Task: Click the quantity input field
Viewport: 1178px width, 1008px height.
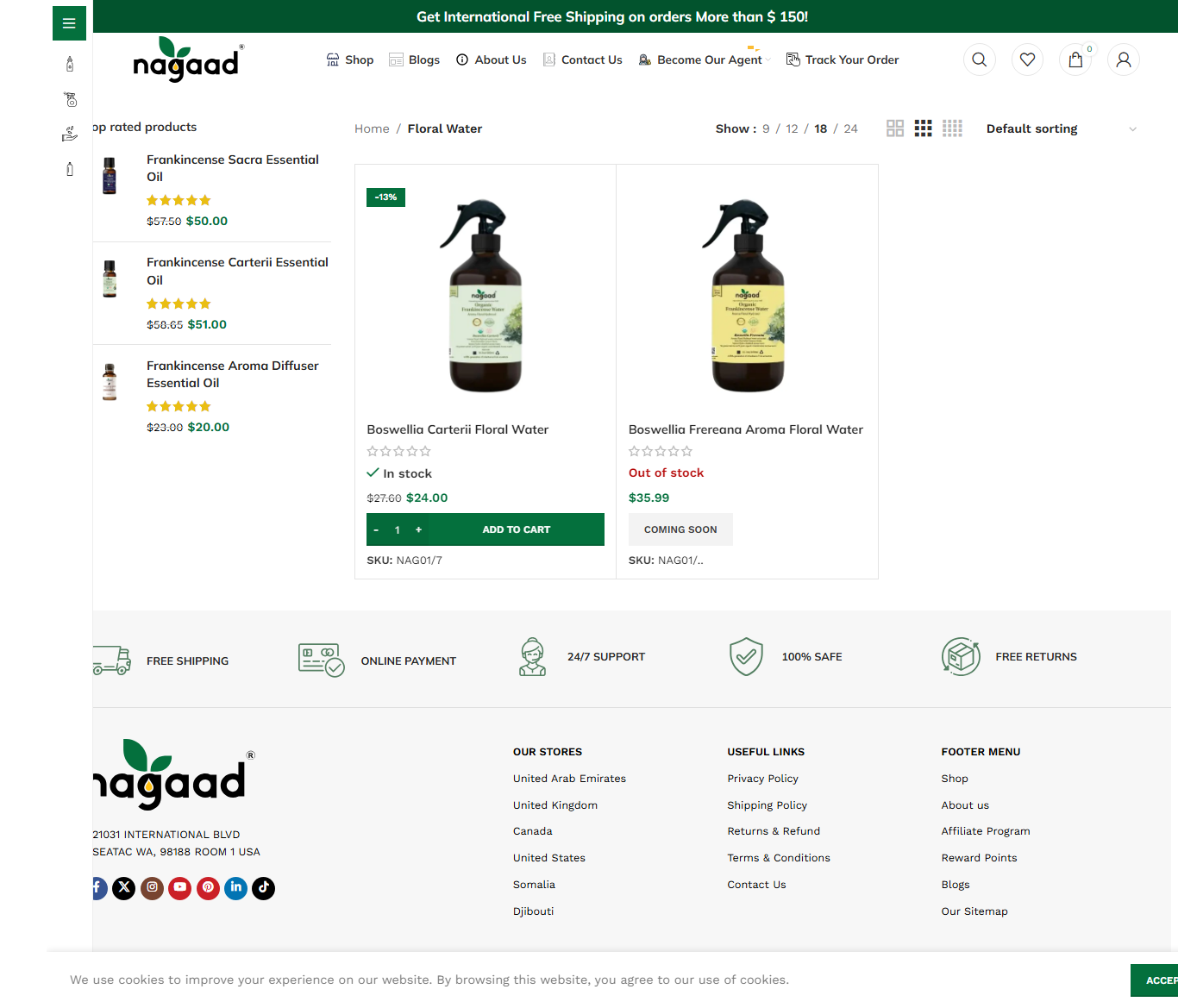Action: (398, 529)
